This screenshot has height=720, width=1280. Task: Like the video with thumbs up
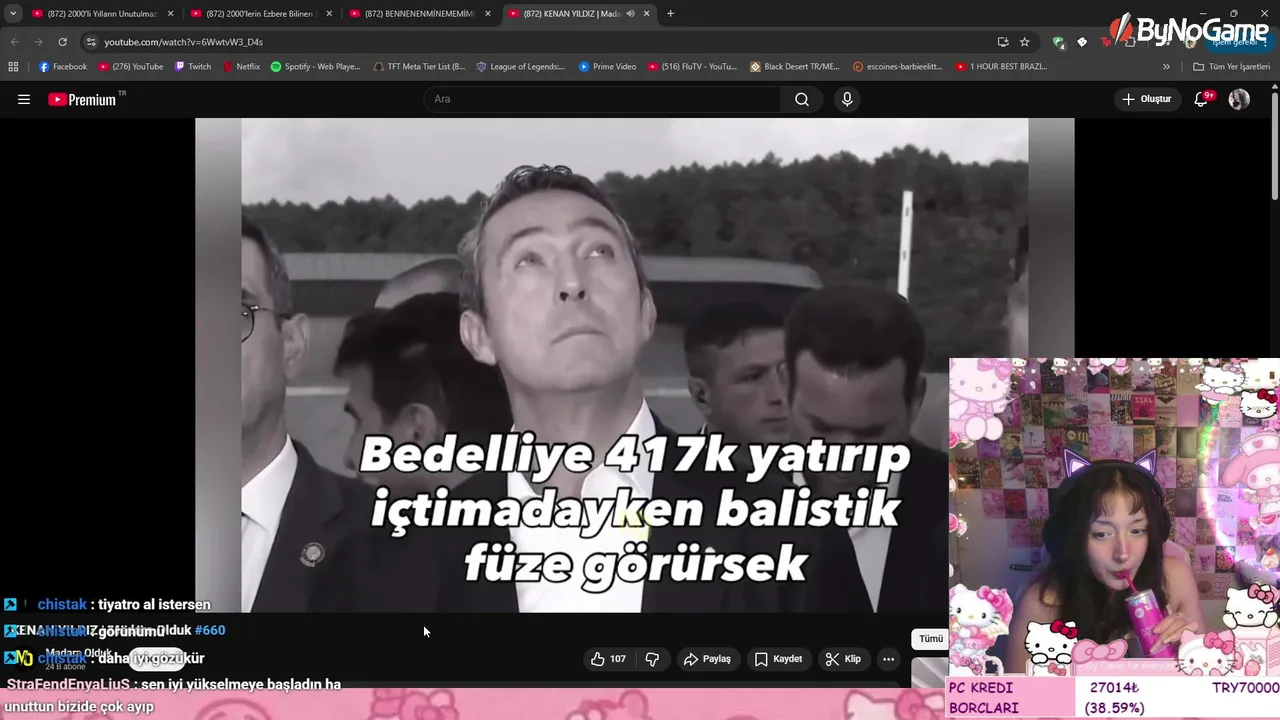608,659
